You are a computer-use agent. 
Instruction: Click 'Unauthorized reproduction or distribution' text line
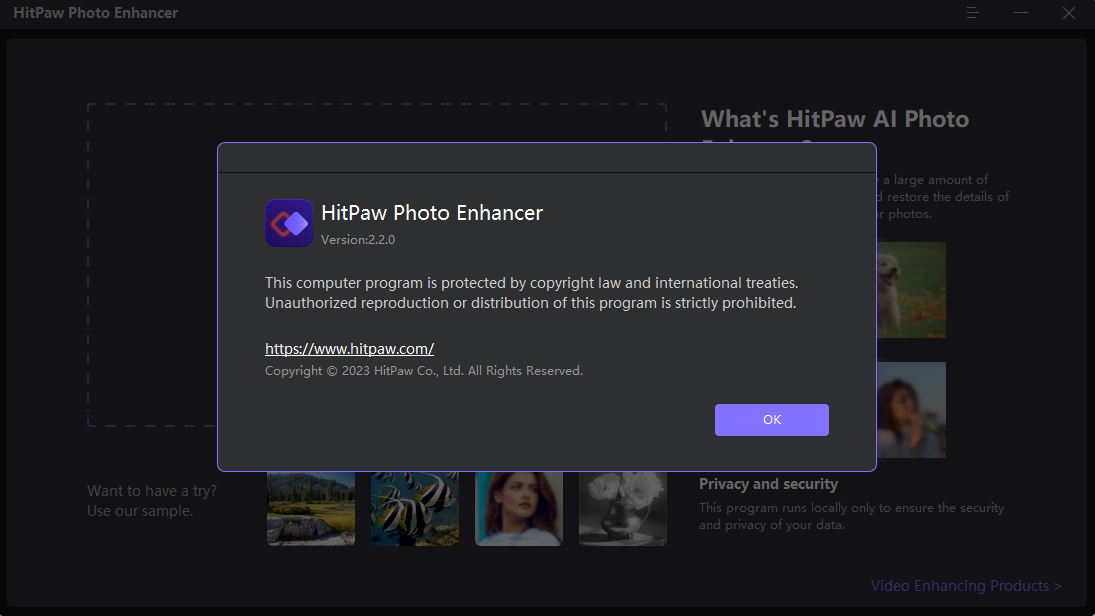pos(530,303)
